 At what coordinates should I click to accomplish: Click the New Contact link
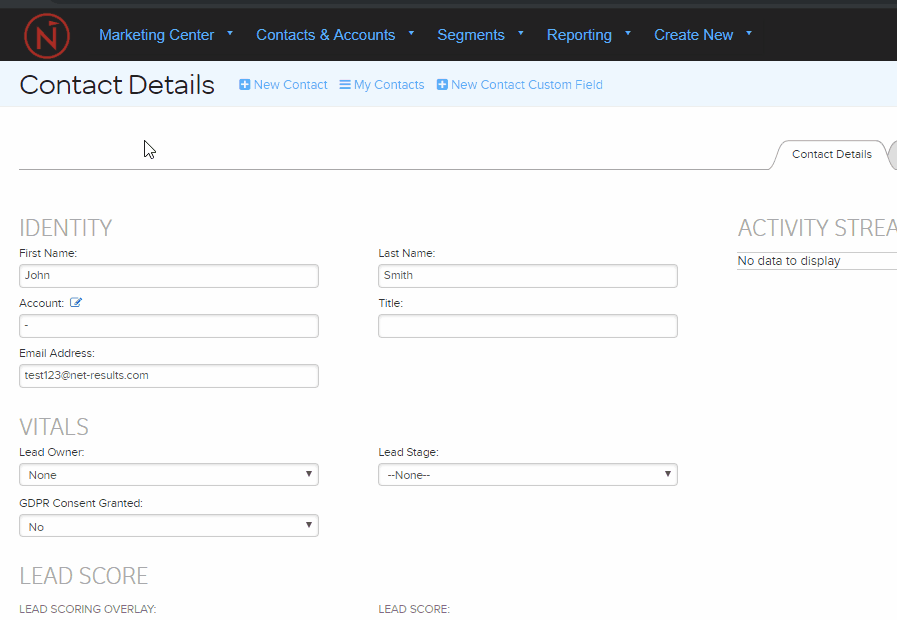pyautogui.click(x=291, y=85)
